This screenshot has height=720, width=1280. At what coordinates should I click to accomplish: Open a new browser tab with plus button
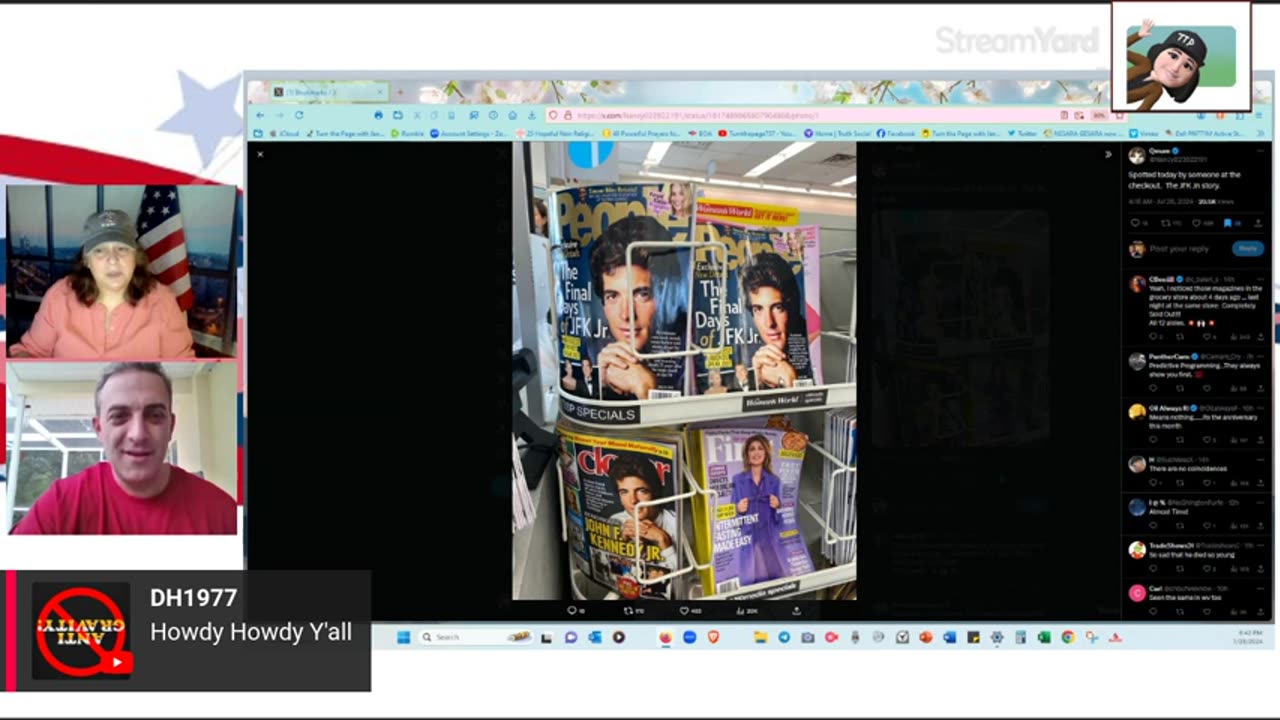[x=399, y=92]
